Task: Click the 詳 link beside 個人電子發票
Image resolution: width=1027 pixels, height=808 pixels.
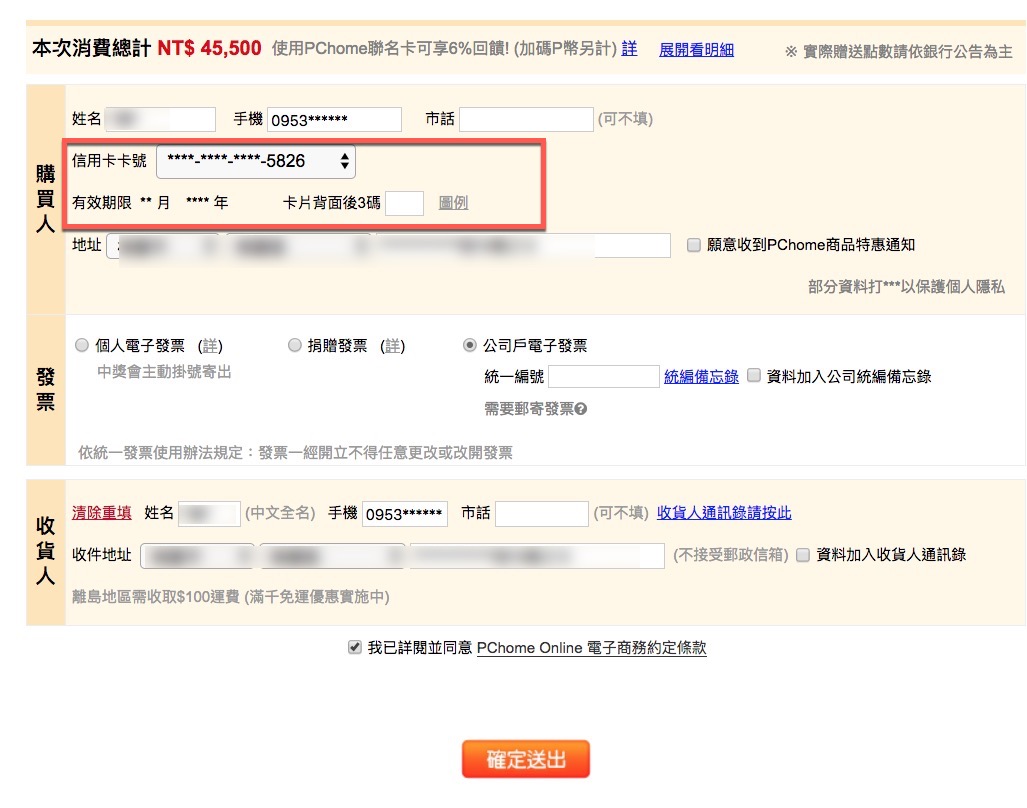Action: click(x=210, y=346)
